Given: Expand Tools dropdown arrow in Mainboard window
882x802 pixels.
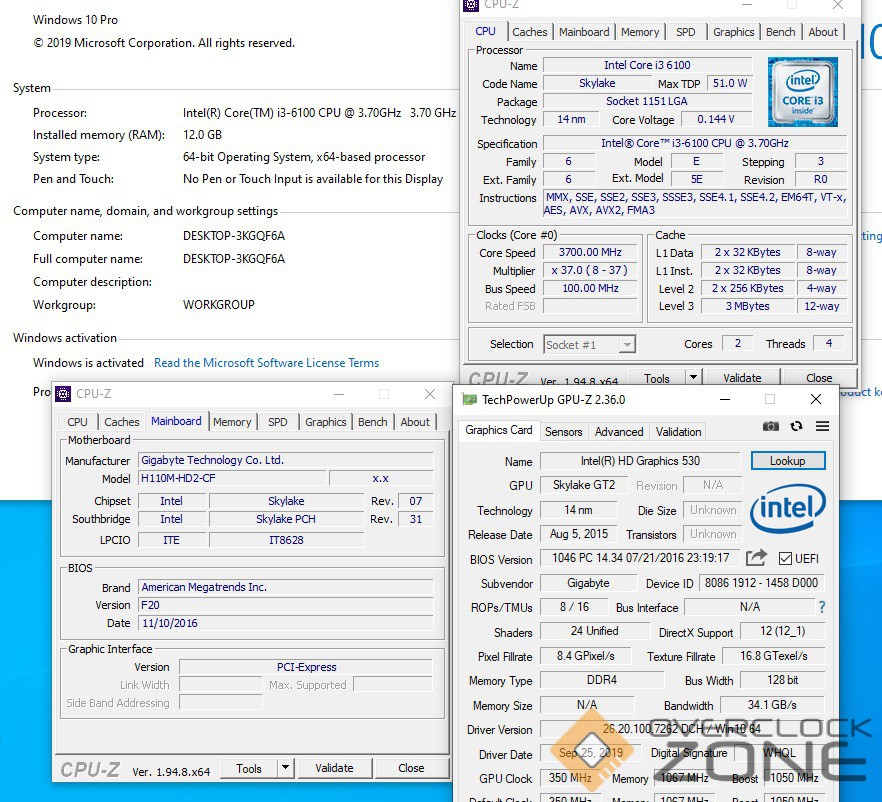Looking at the screenshot, I should [285, 768].
